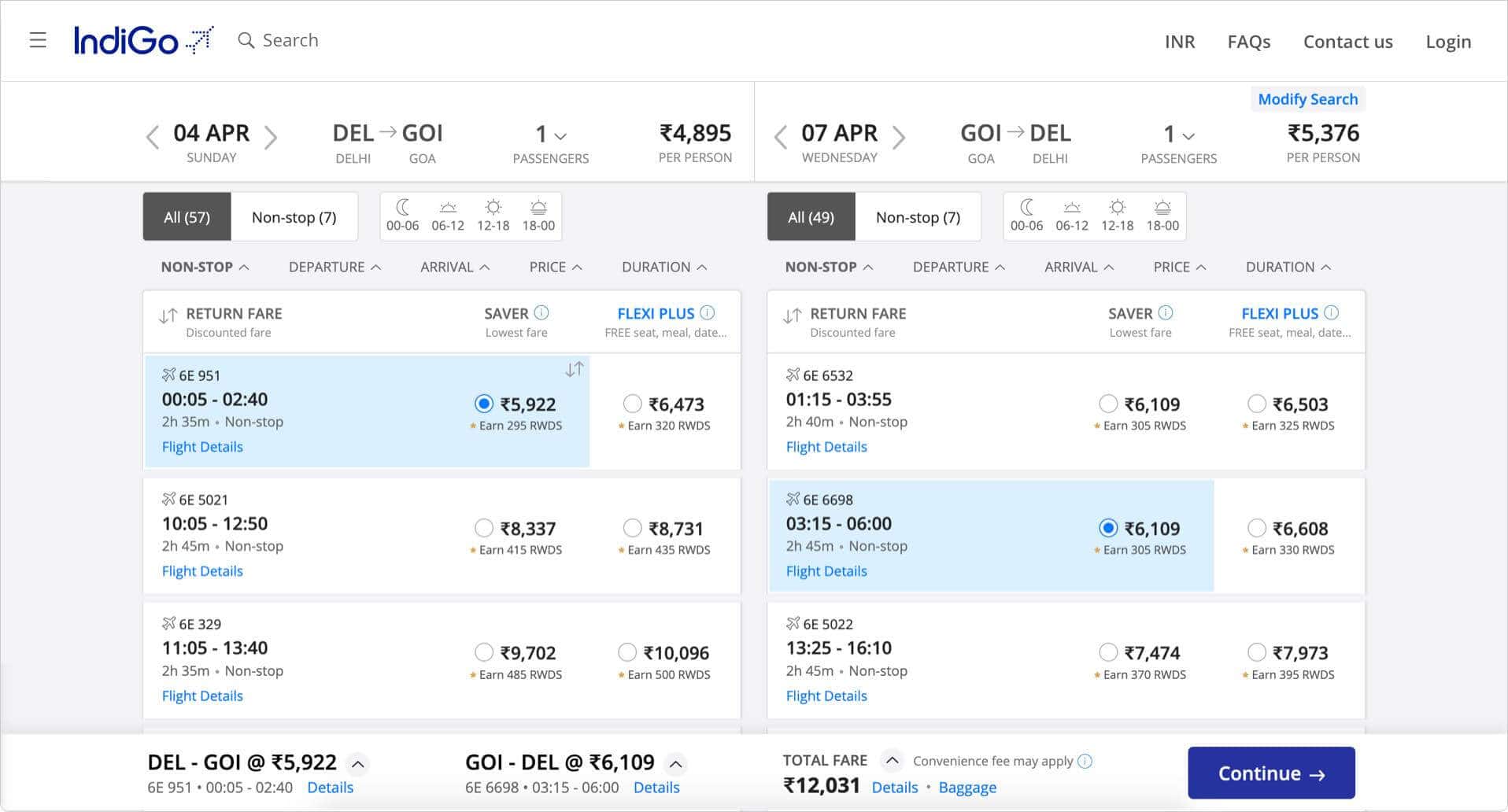Click the SAVER info icon on return flights
Screen dimensions: 1508x812
tap(1166, 312)
